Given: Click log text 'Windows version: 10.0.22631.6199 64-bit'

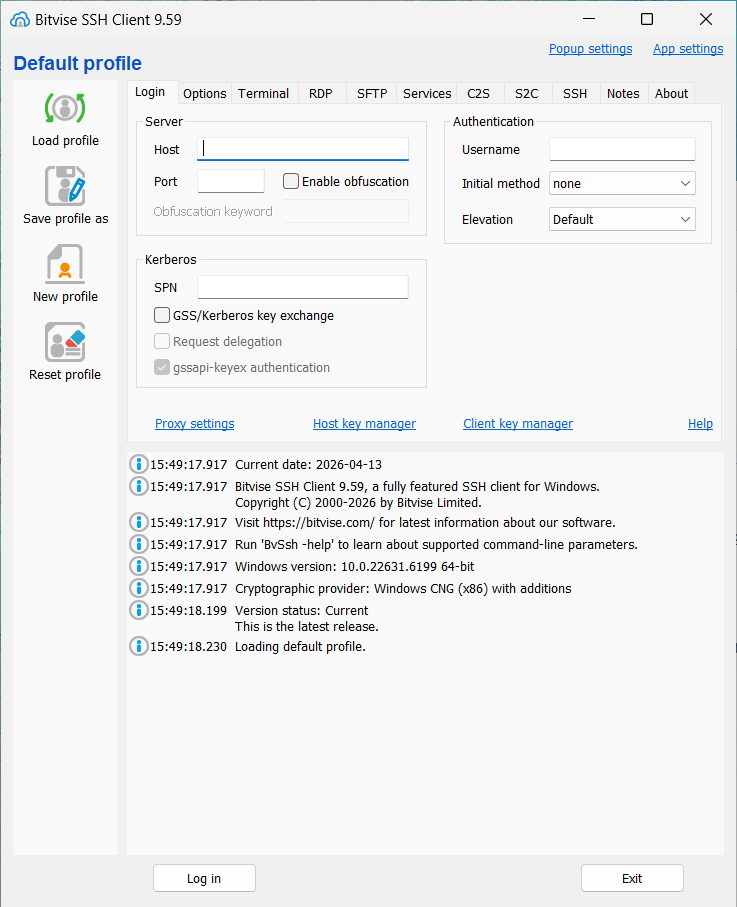Looking at the screenshot, I should tap(355, 566).
